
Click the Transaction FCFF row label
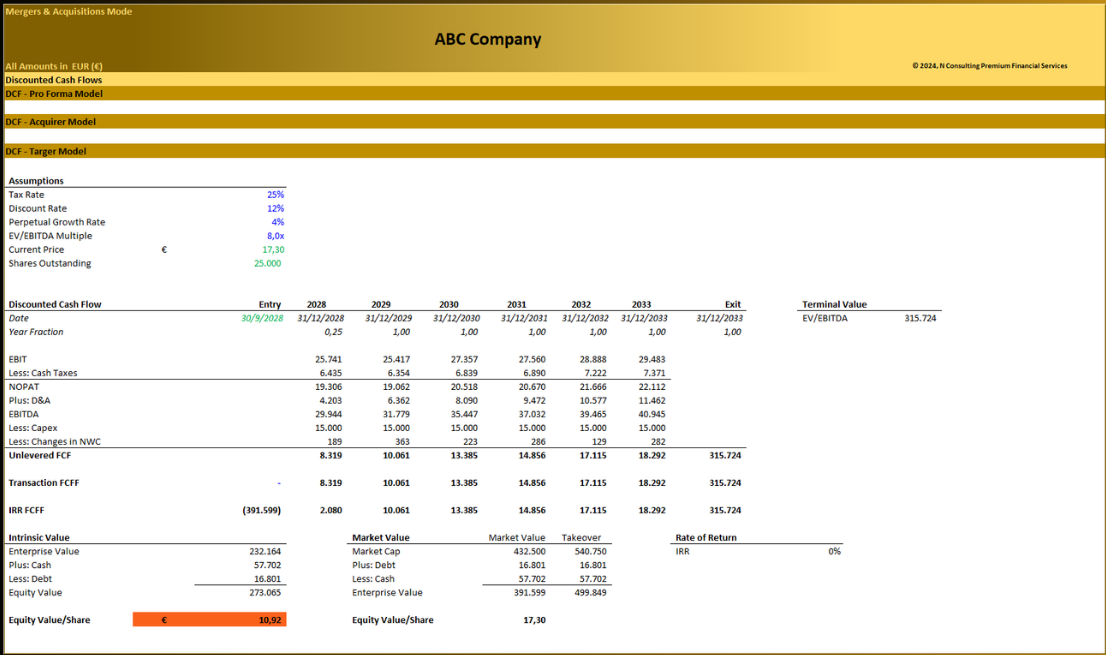point(44,483)
